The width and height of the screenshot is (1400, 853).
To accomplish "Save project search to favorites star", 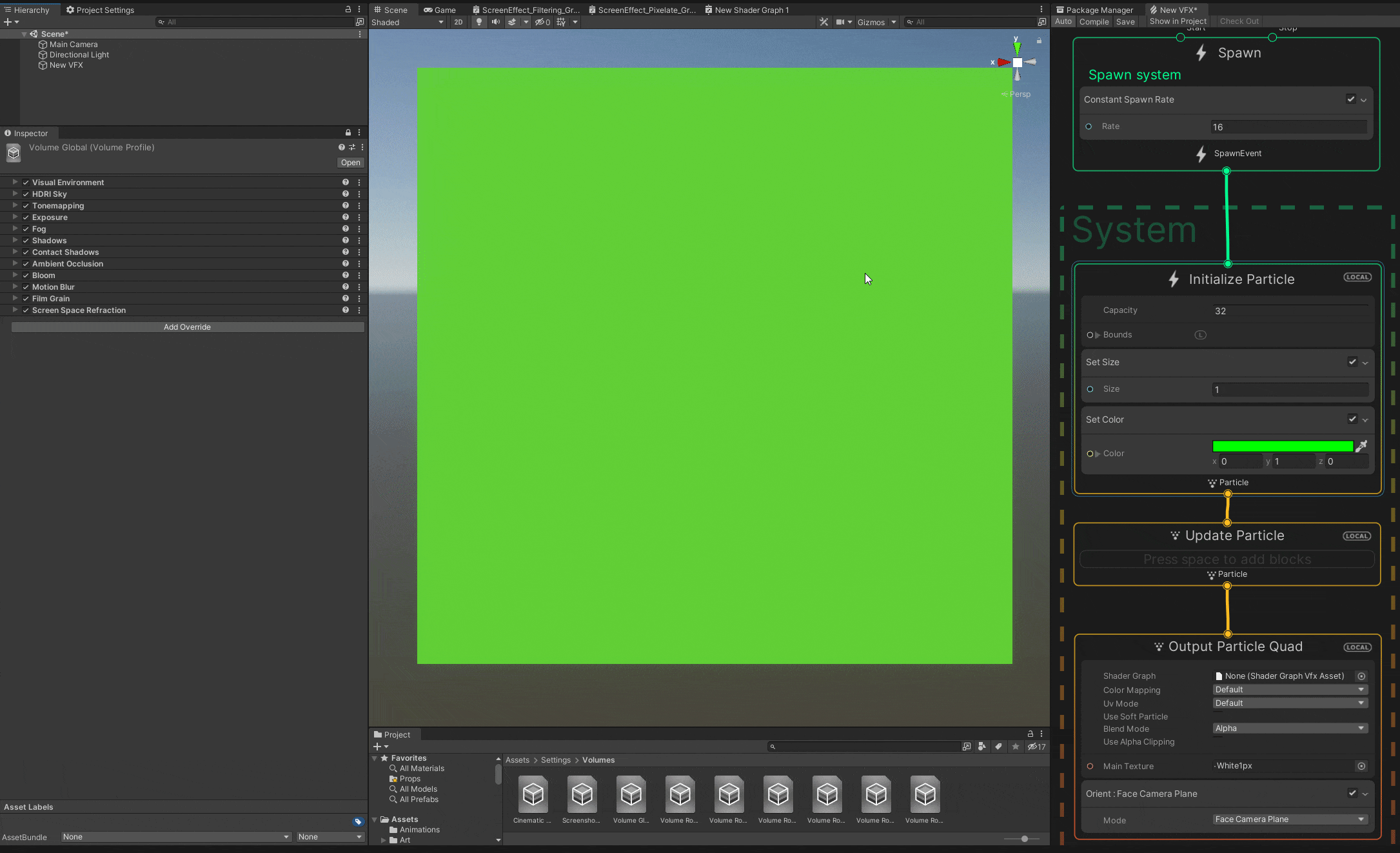I will [1016, 747].
